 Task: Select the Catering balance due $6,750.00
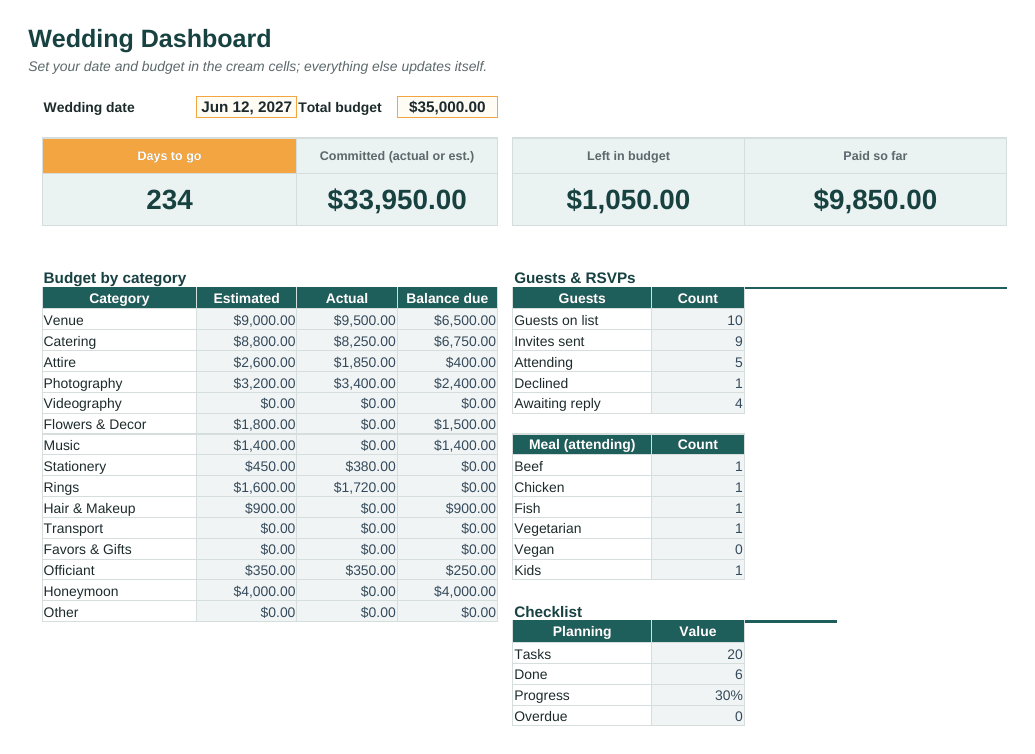click(x=447, y=341)
